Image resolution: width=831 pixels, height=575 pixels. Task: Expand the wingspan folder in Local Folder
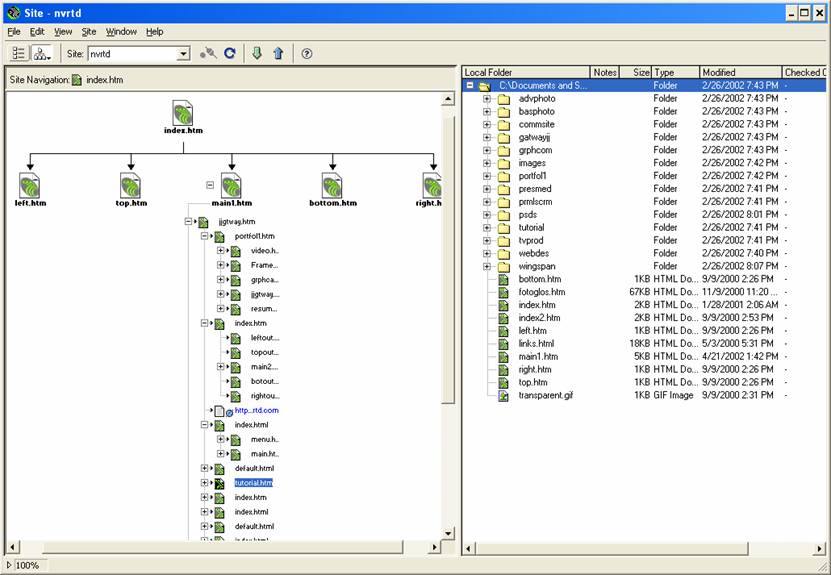tap(487, 267)
